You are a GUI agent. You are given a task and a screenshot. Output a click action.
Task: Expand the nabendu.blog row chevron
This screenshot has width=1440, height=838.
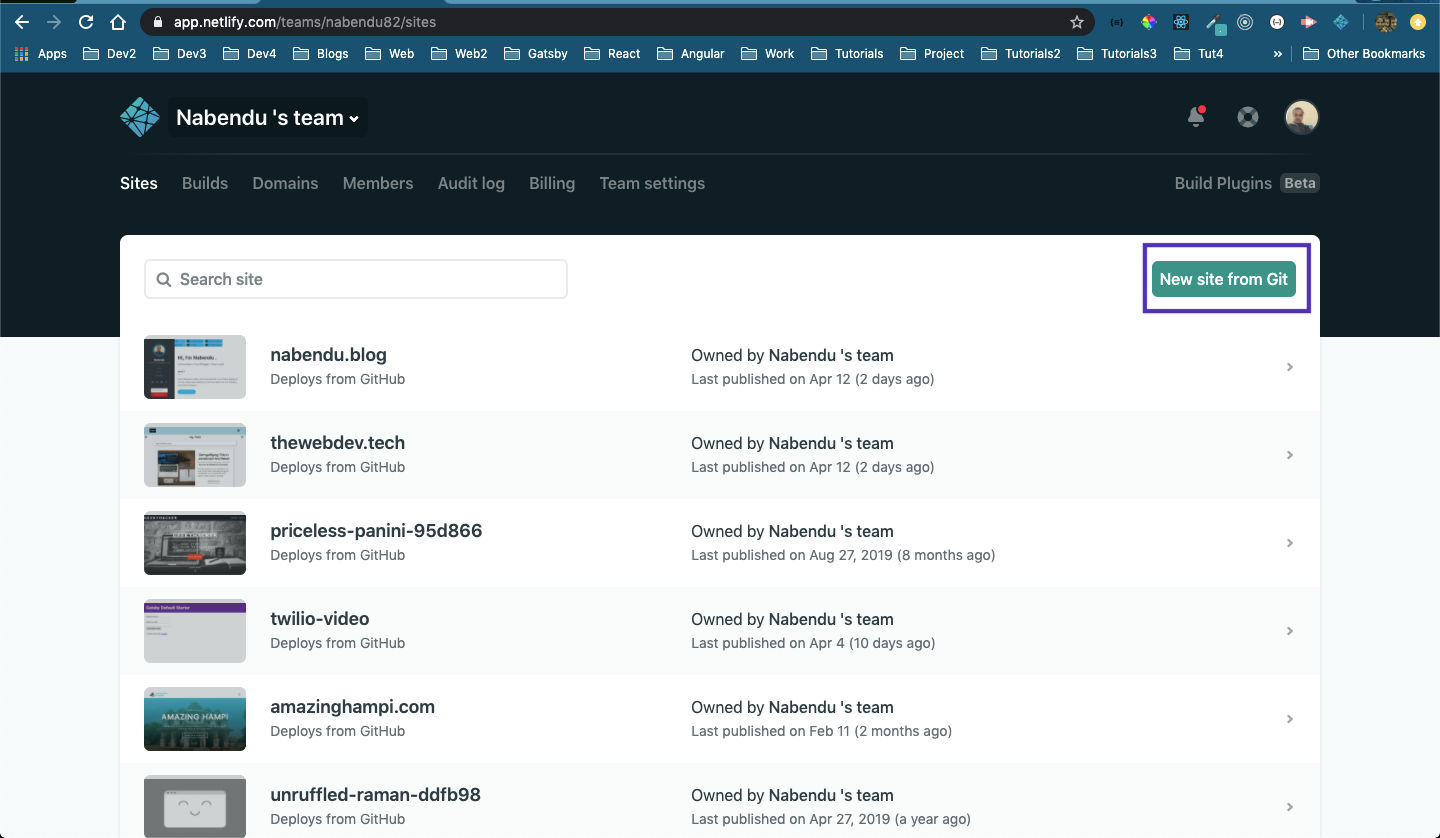tap(1290, 367)
